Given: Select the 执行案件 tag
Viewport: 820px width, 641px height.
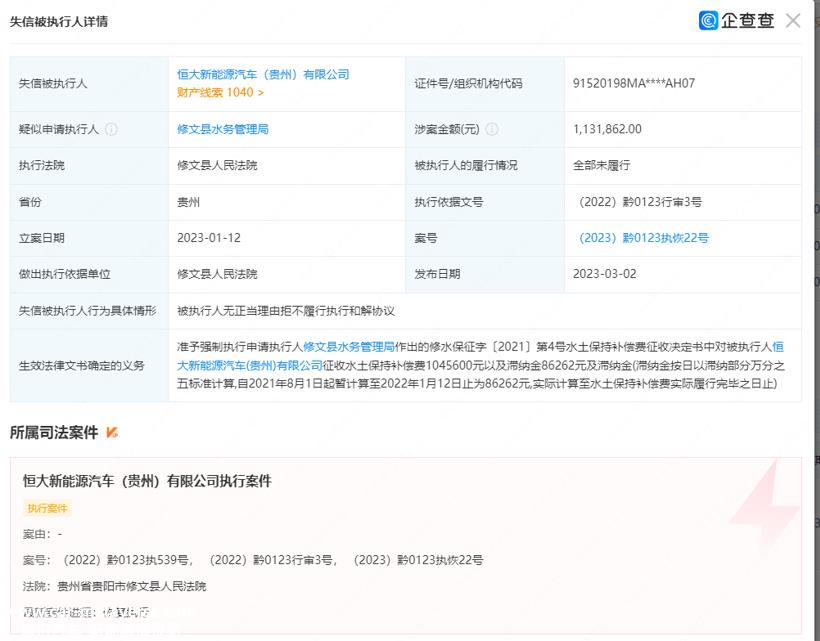Looking at the screenshot, I should (47, 508).
